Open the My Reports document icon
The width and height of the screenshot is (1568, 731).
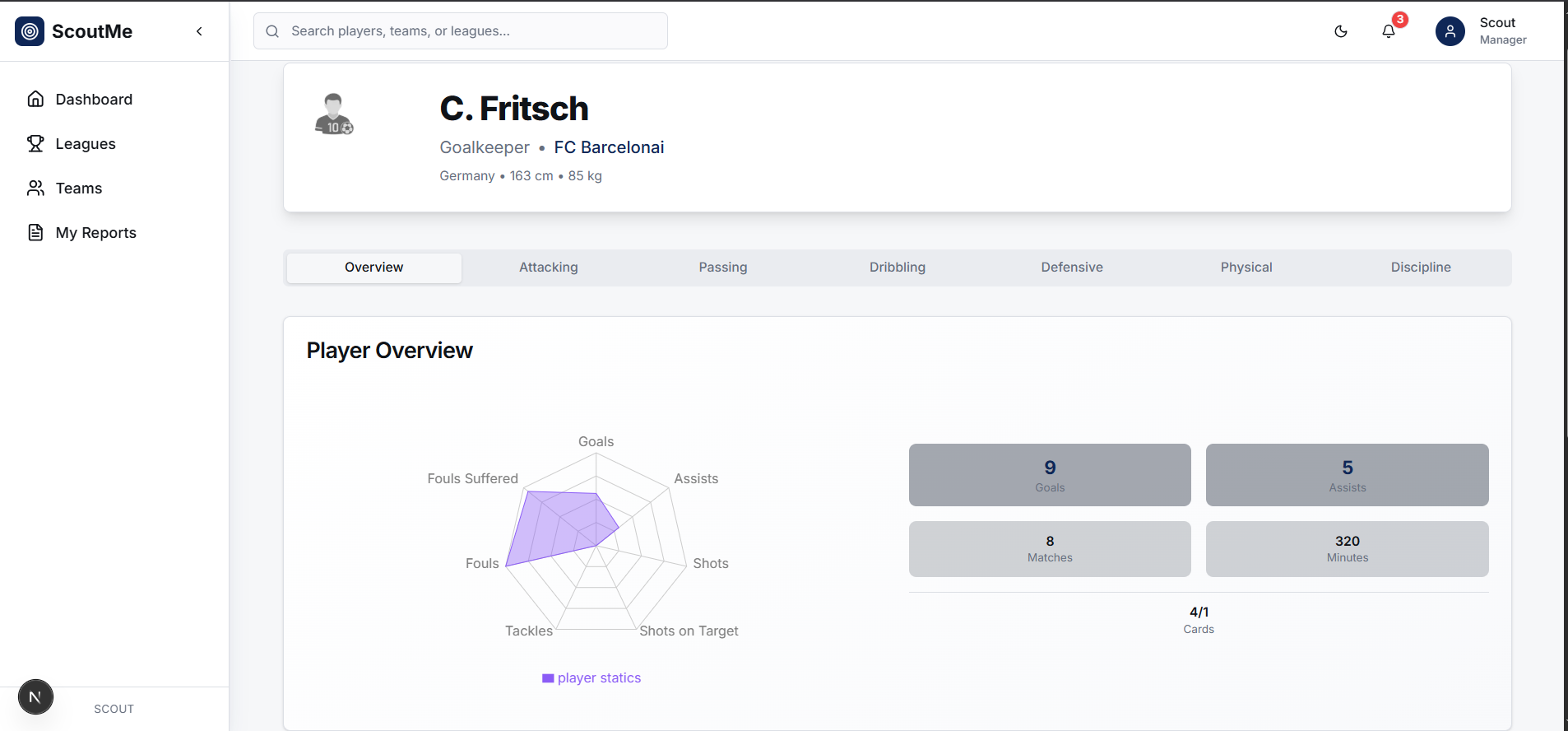[35, 233]
